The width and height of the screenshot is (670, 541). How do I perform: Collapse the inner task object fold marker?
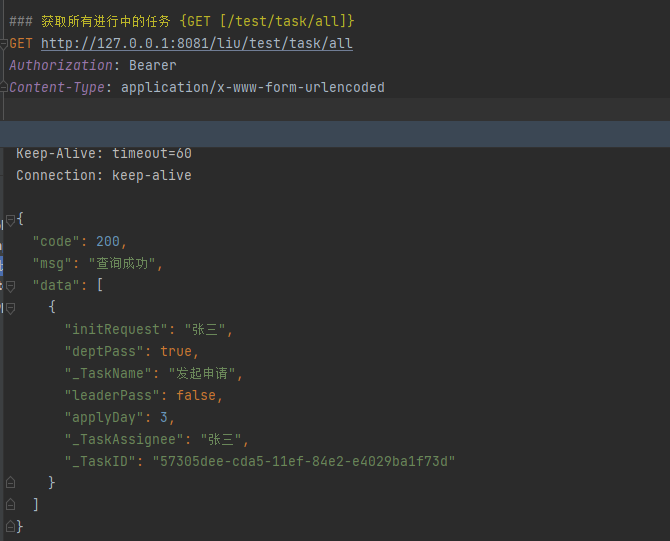point(10,308)
